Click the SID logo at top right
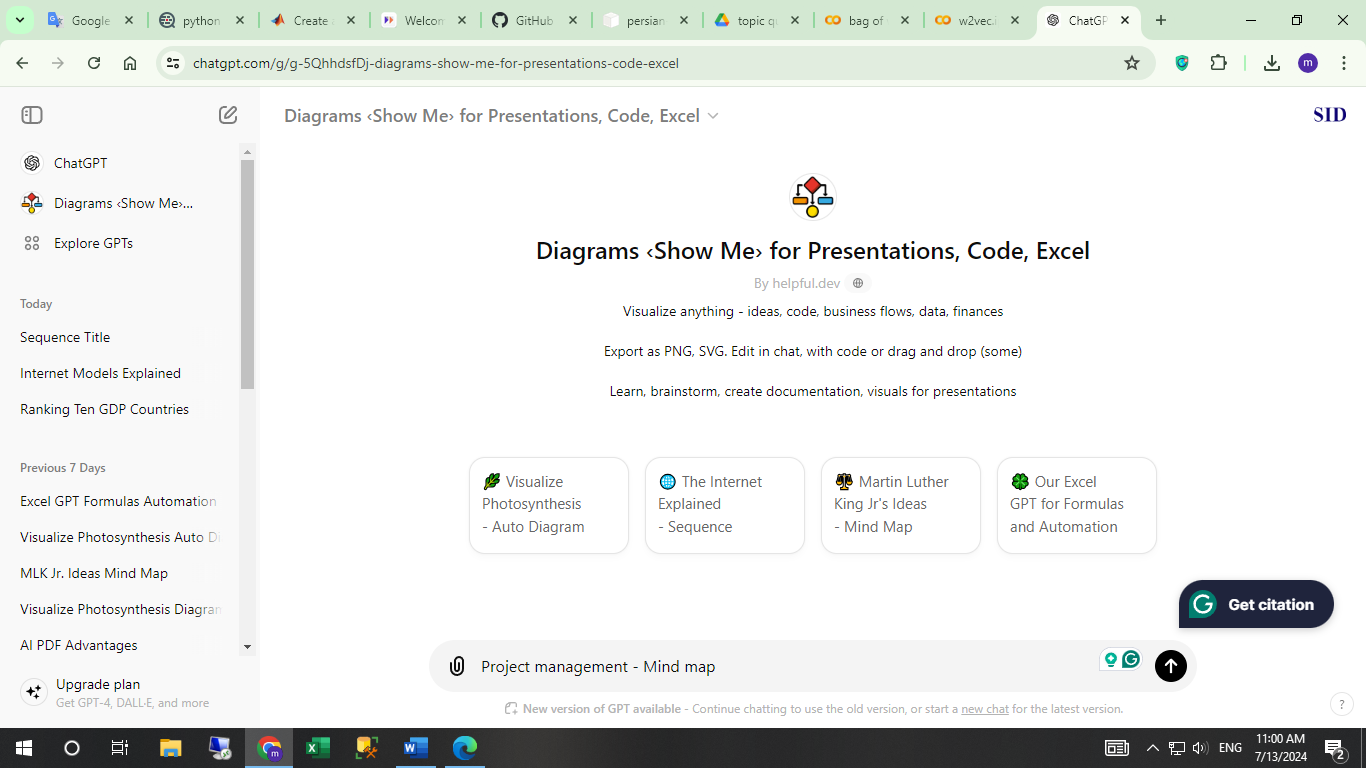 point(1330,115)
